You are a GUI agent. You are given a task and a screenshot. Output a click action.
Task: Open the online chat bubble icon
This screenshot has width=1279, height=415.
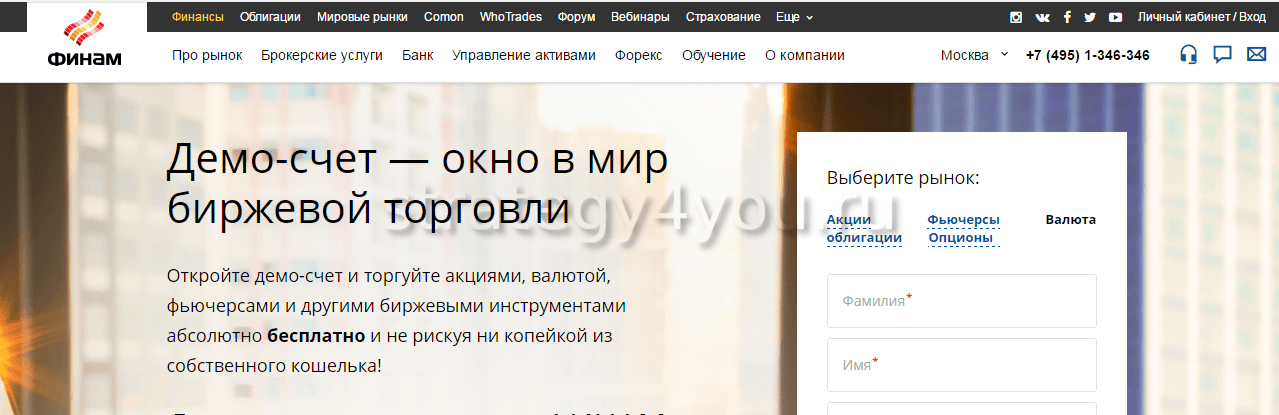pos(1222,55)
